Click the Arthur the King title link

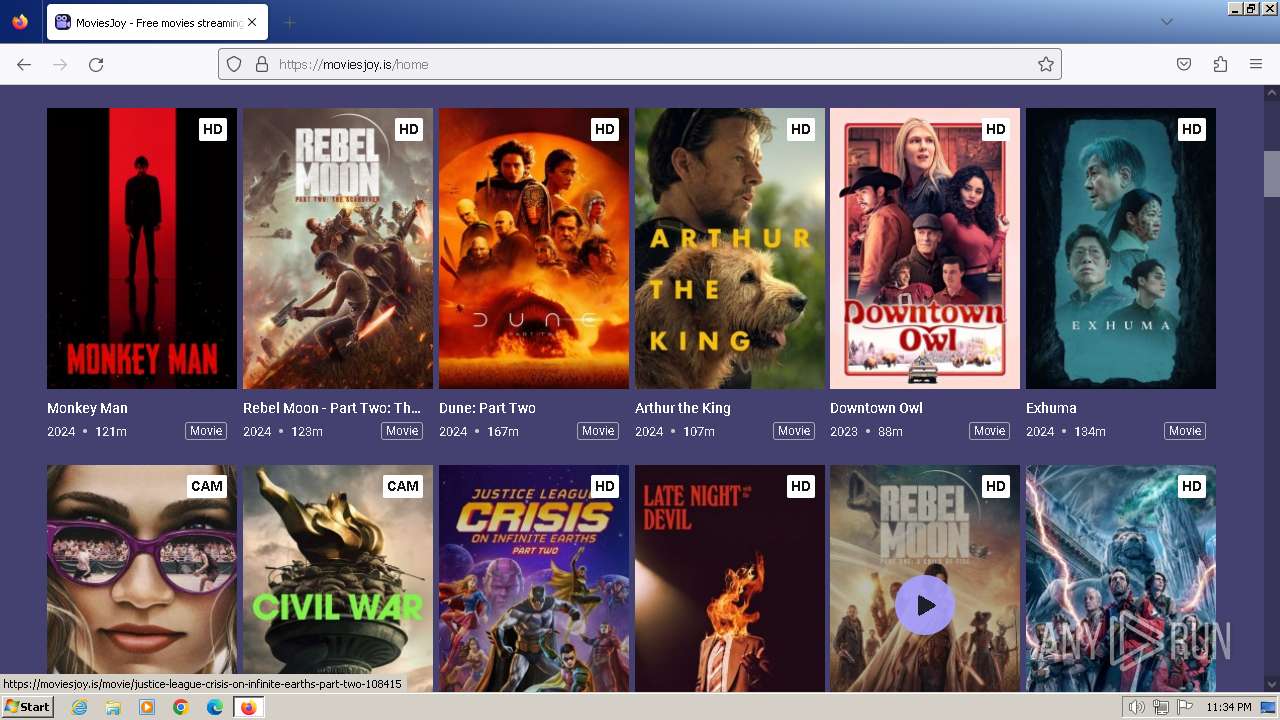coord(683,408)
